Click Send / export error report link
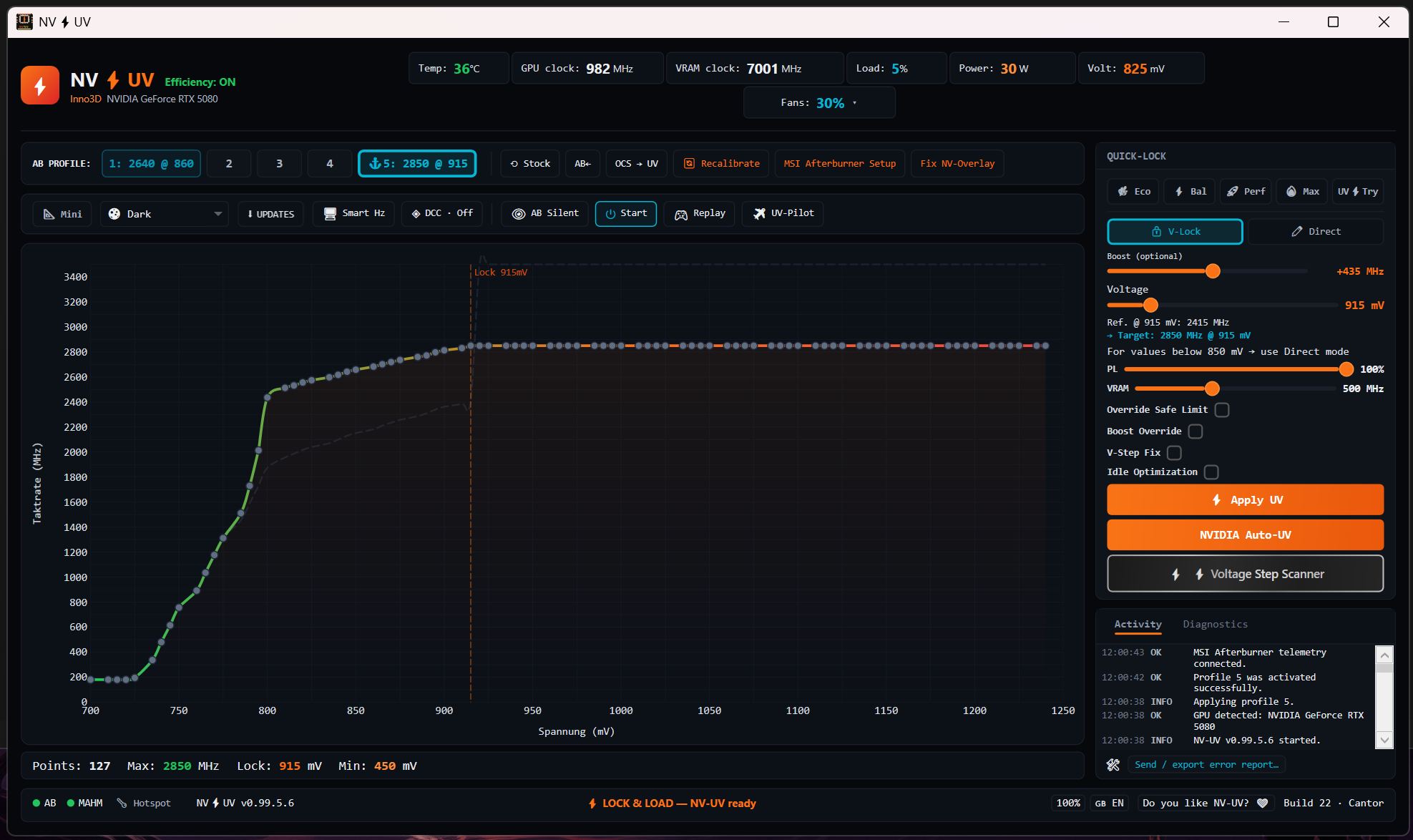1413x840 pixels. pos(1206,765)
